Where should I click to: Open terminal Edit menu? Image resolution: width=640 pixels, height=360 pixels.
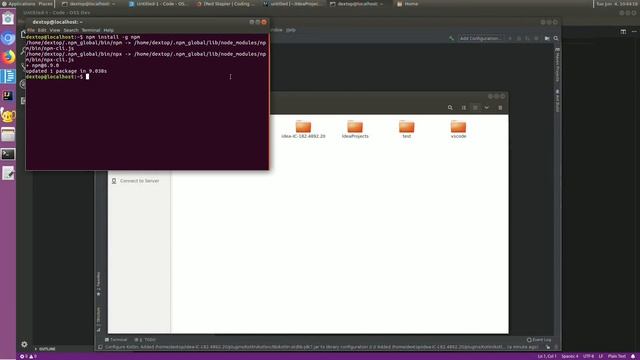[x=42, y=30]
